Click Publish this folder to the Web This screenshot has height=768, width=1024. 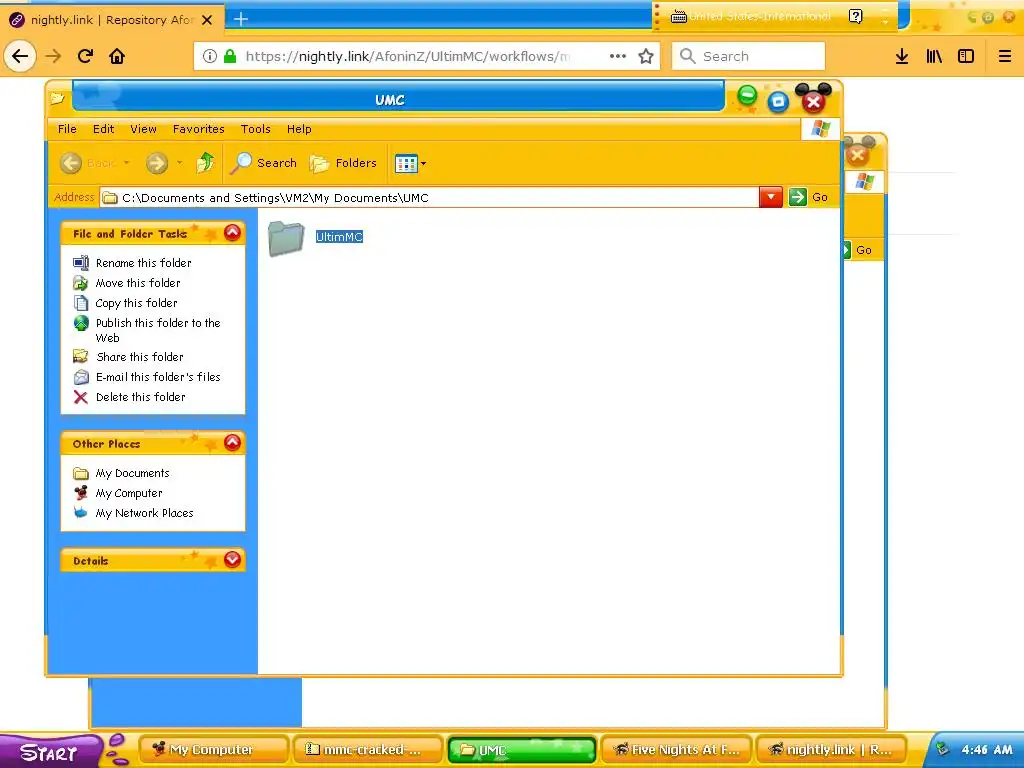158,330
